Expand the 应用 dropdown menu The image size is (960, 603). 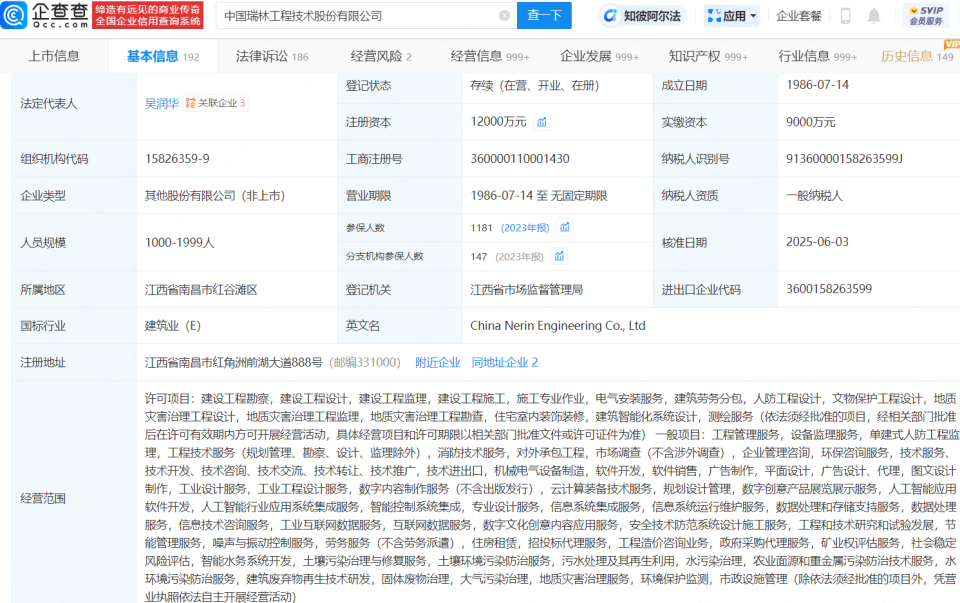coord(732,16)
